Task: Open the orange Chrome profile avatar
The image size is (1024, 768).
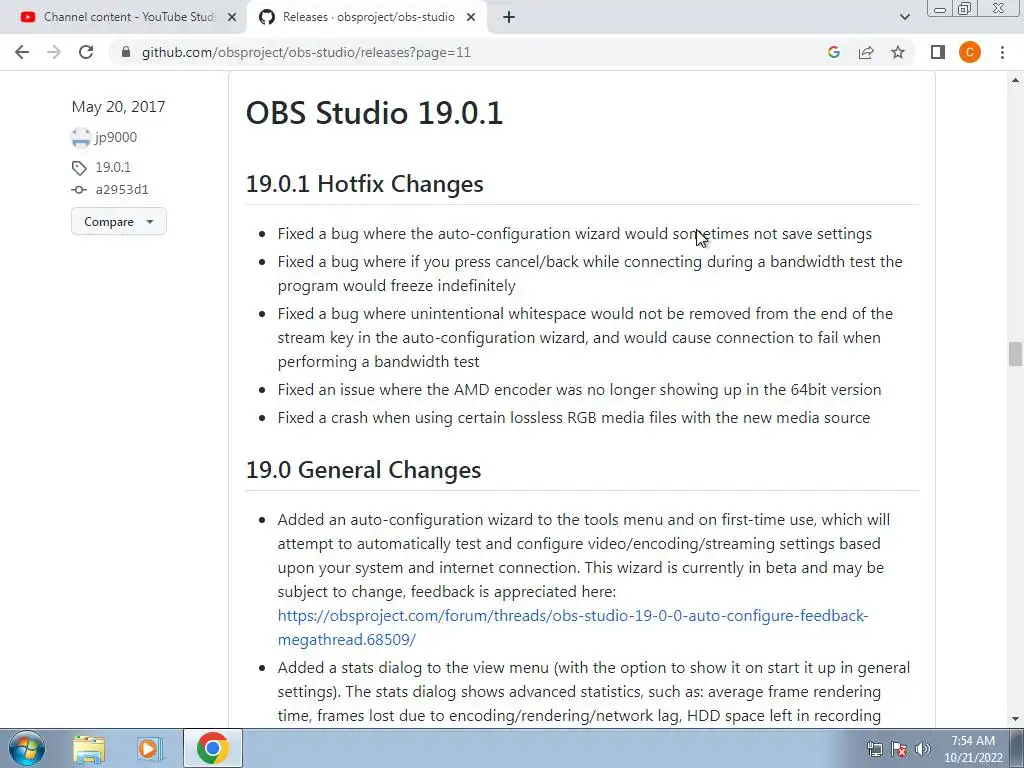Action: (970, 52)
